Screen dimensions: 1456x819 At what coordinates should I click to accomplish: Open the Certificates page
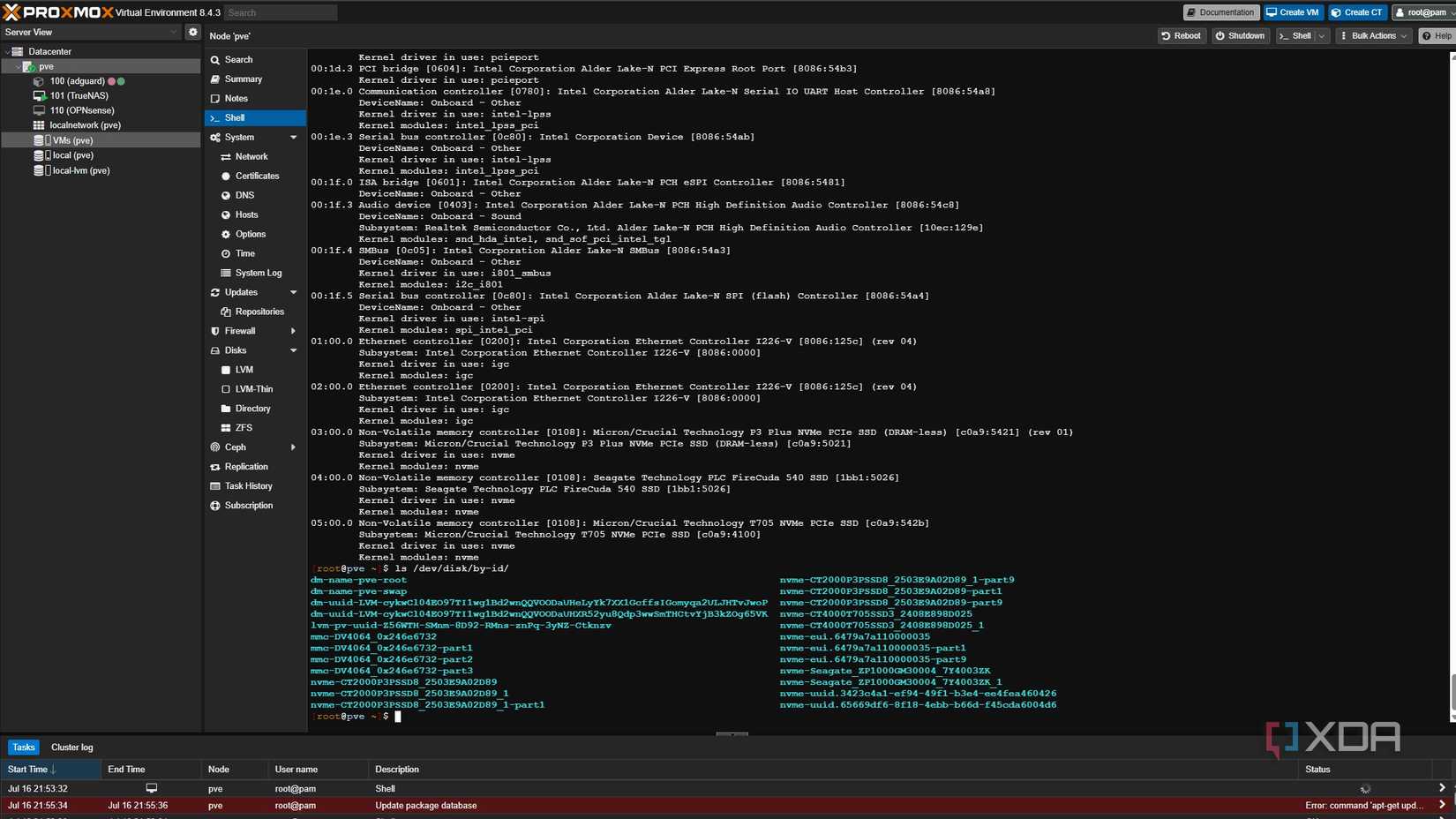coord(257,177)
